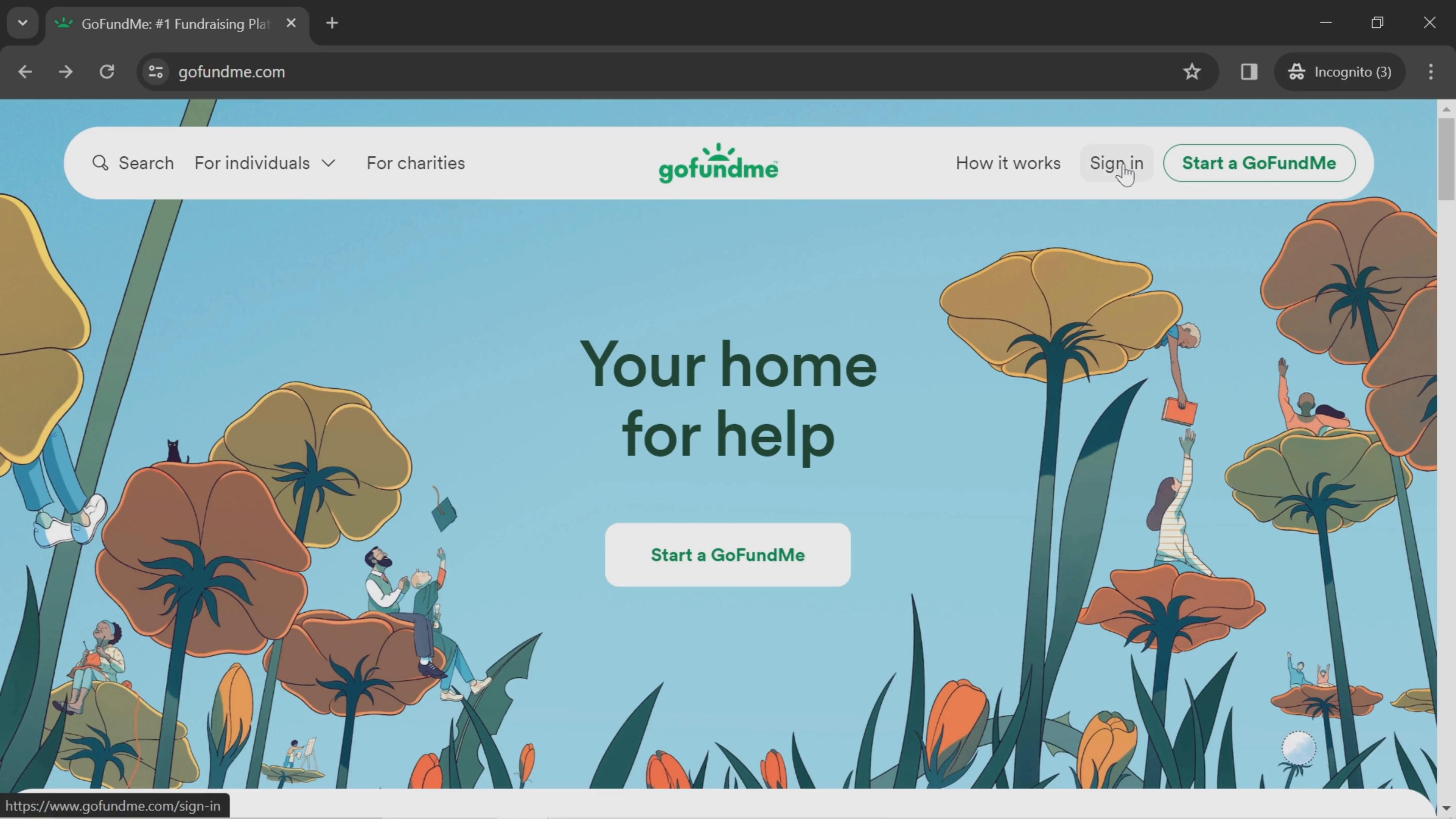The image size is (1456, 819).
Task: Click the GoFundMe home logo icon
Action: point(718,163)
